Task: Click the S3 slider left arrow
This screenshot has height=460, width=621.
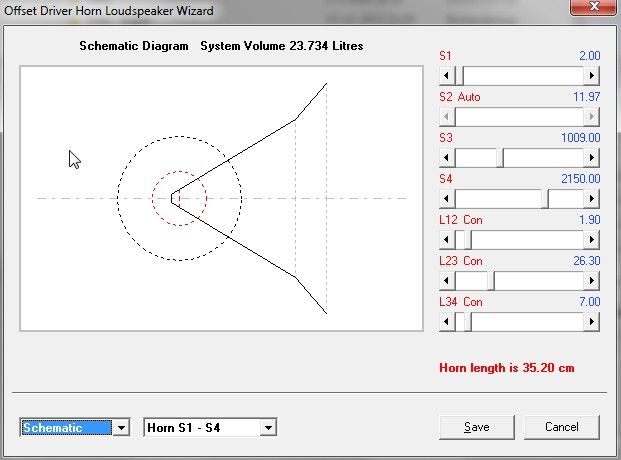Action: [x=447, y=157]
